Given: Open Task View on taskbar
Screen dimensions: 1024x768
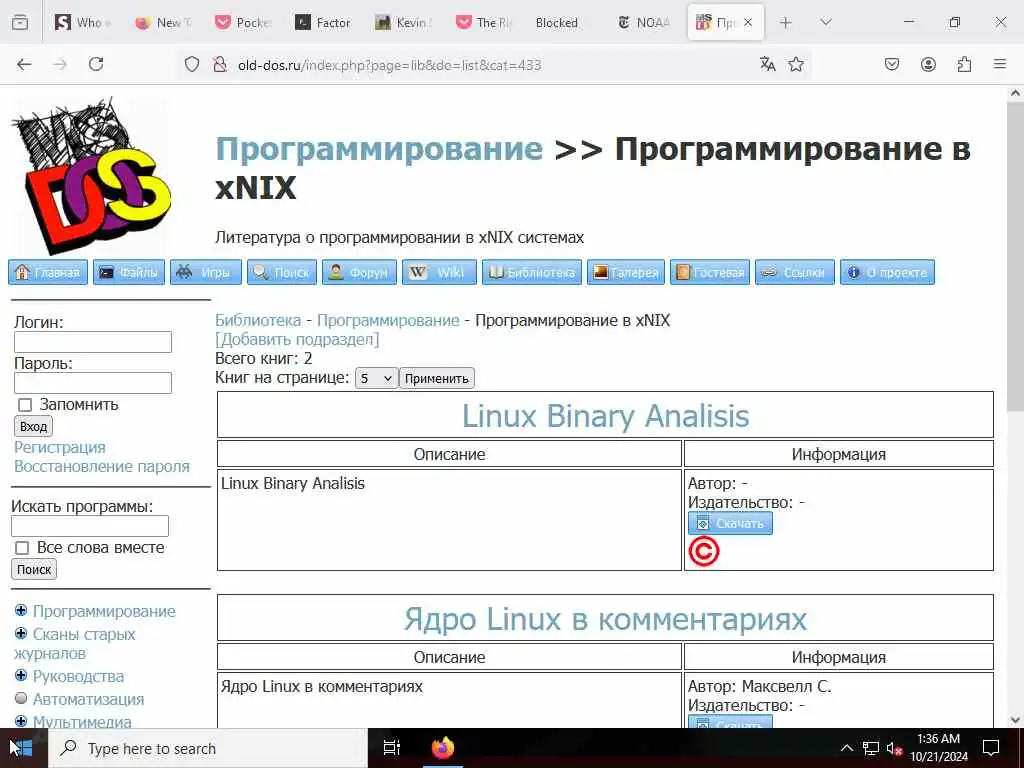Looking at the screenshot, I should click(x=391, y=748).
